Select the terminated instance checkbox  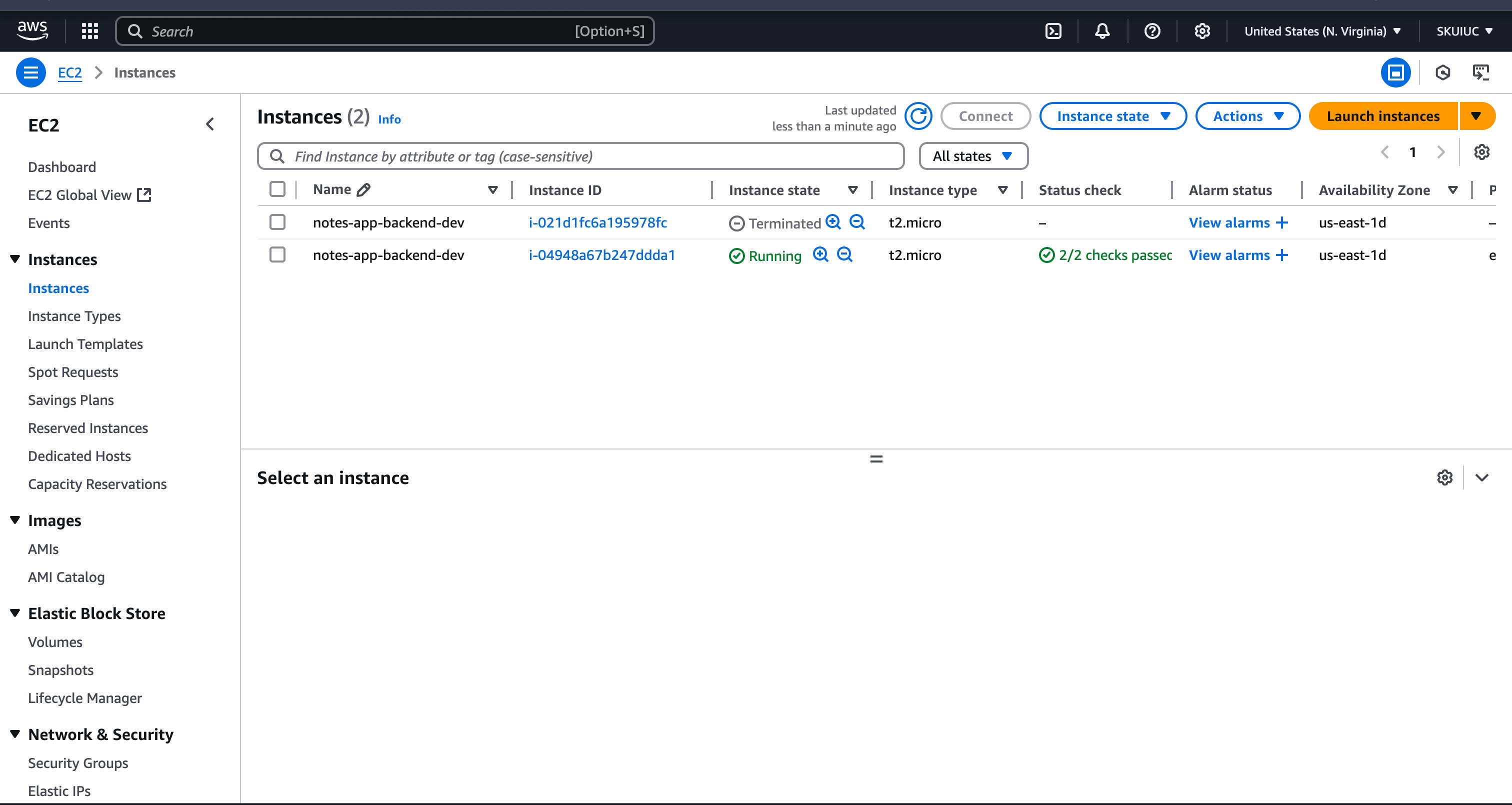coord(277,222)
